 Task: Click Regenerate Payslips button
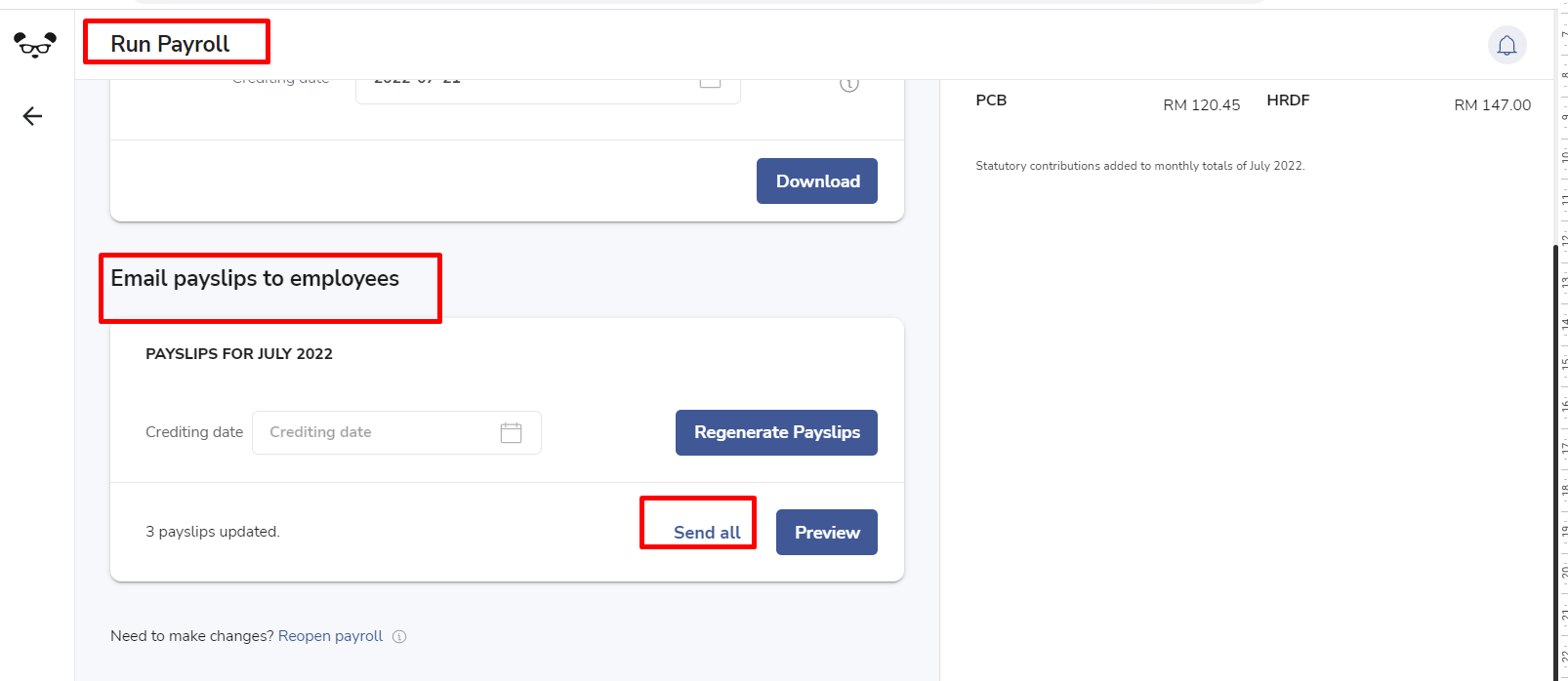(x=776, y=432)
